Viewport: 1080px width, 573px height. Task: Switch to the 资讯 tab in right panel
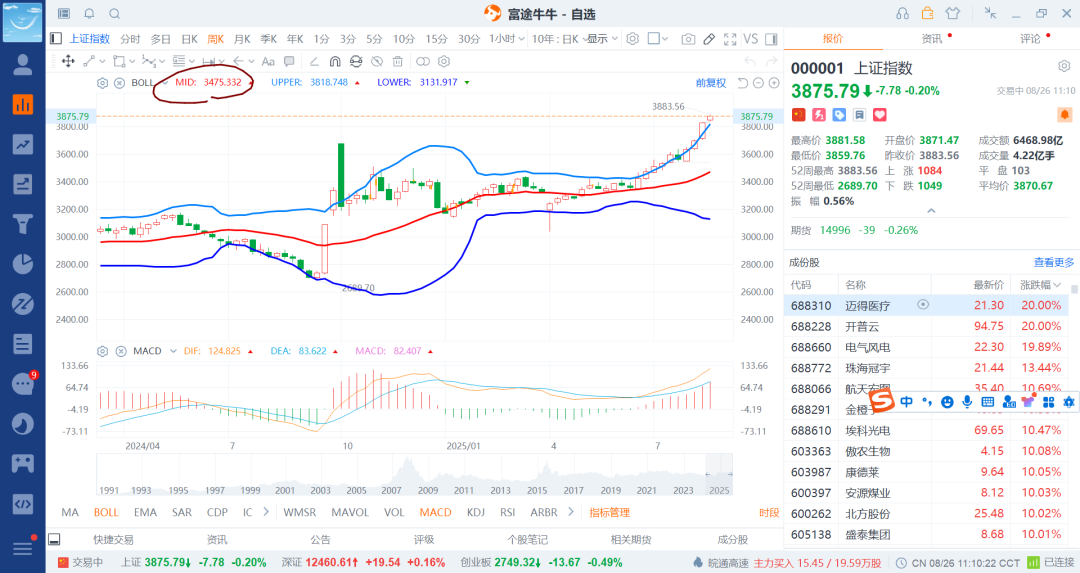[931, 39]
